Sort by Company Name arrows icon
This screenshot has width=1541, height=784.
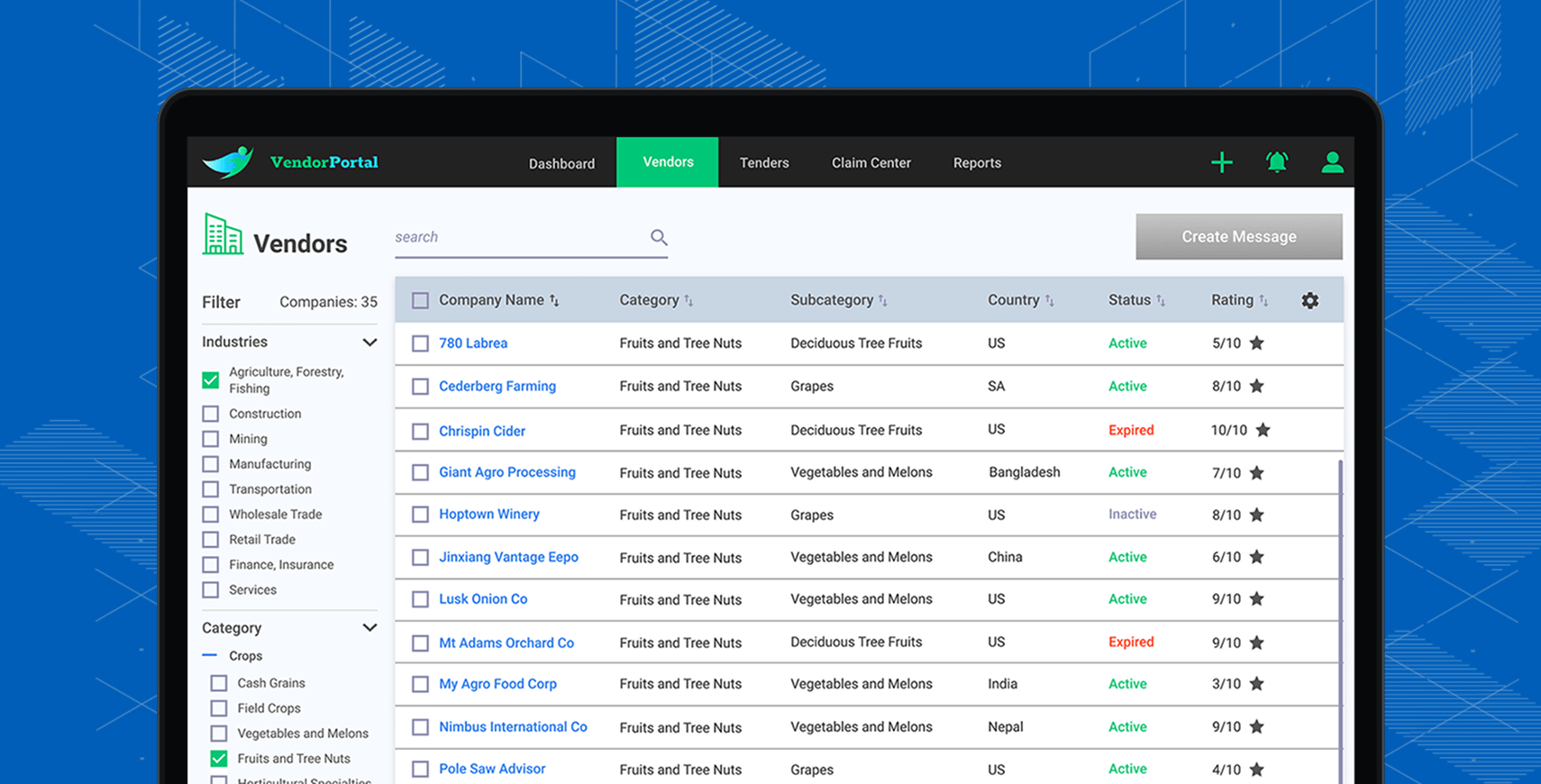pyautogui.click(x=554, y=301)
